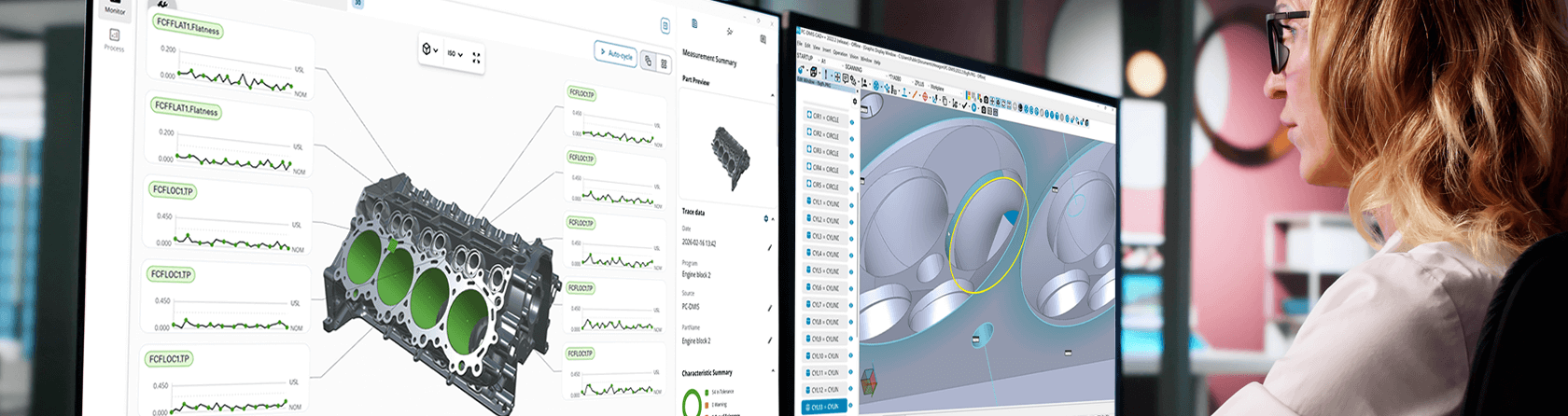1568x416 pixels.
Task: Select CYL1 = CYLINDER in feature list
Action: click(x=825, y=202)
